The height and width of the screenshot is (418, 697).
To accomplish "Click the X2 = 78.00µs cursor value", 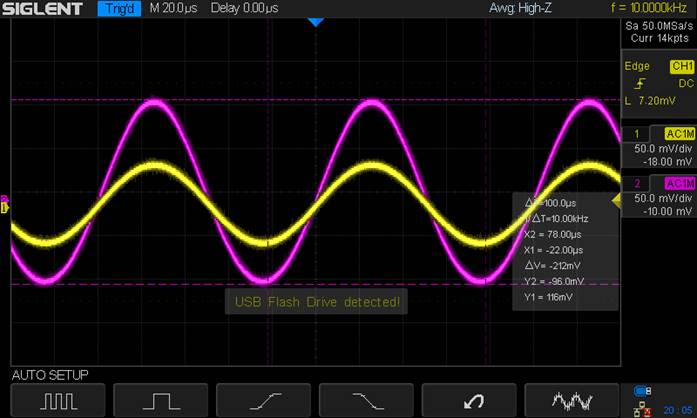I will pos(553,234).
